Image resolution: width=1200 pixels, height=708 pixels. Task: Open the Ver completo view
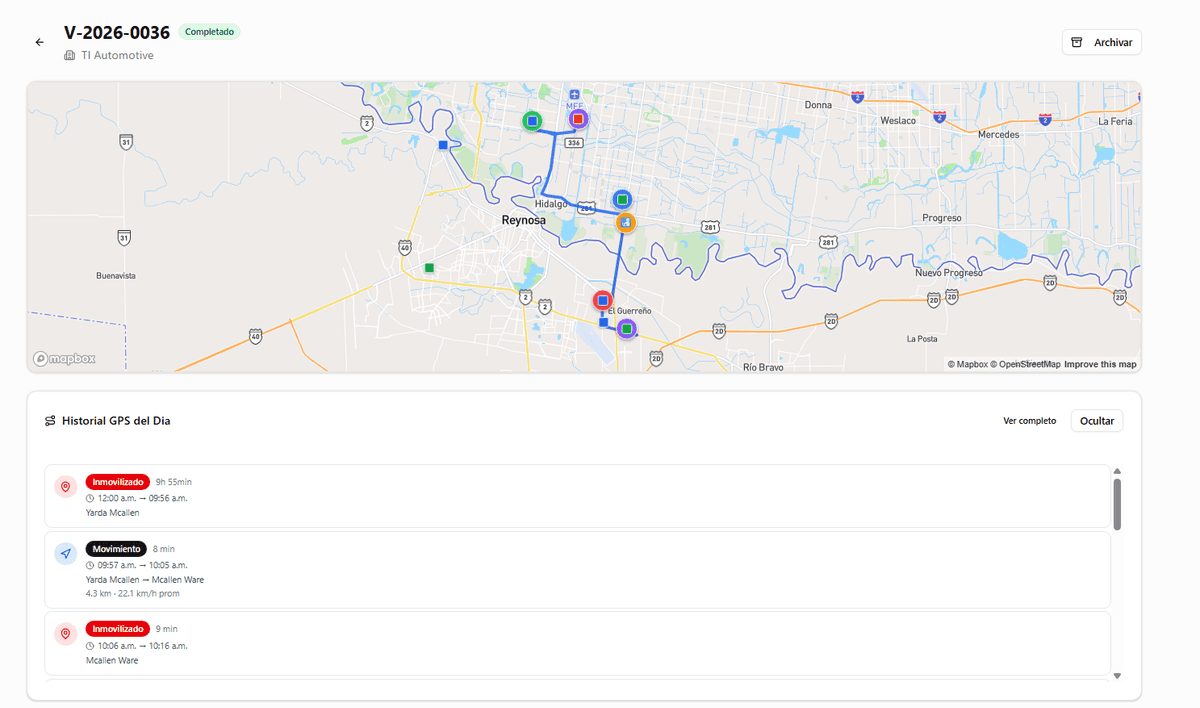coord(1029,420)
